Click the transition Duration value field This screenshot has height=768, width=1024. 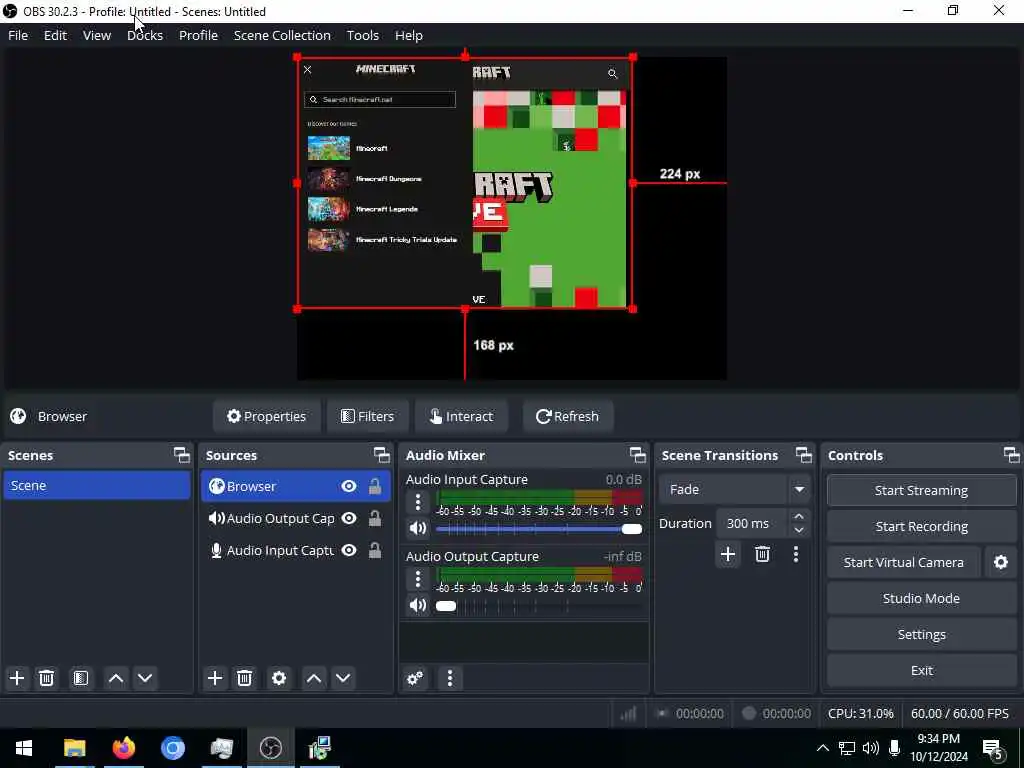tap(752, 523)
